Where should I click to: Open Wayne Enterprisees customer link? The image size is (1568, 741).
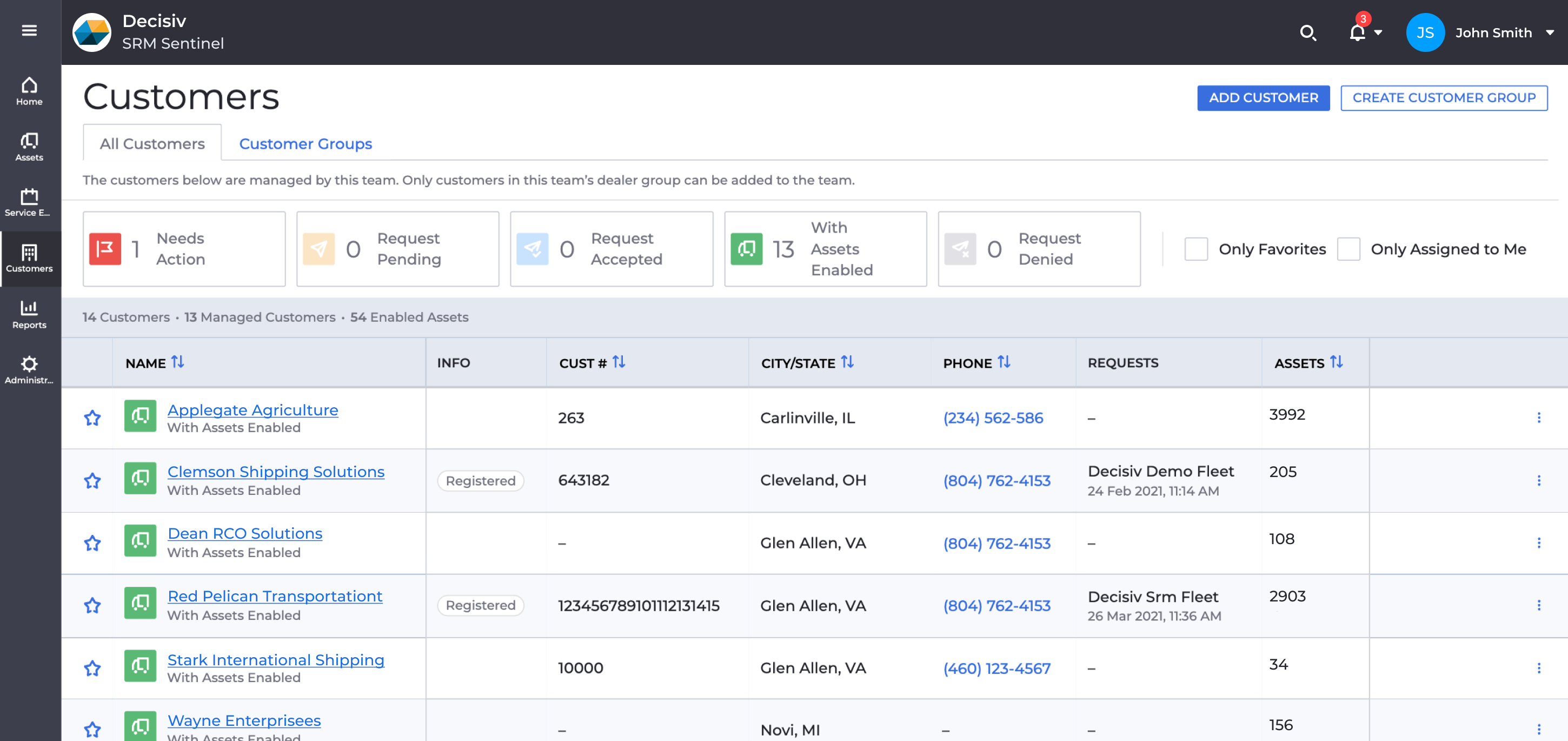point(244,720)
